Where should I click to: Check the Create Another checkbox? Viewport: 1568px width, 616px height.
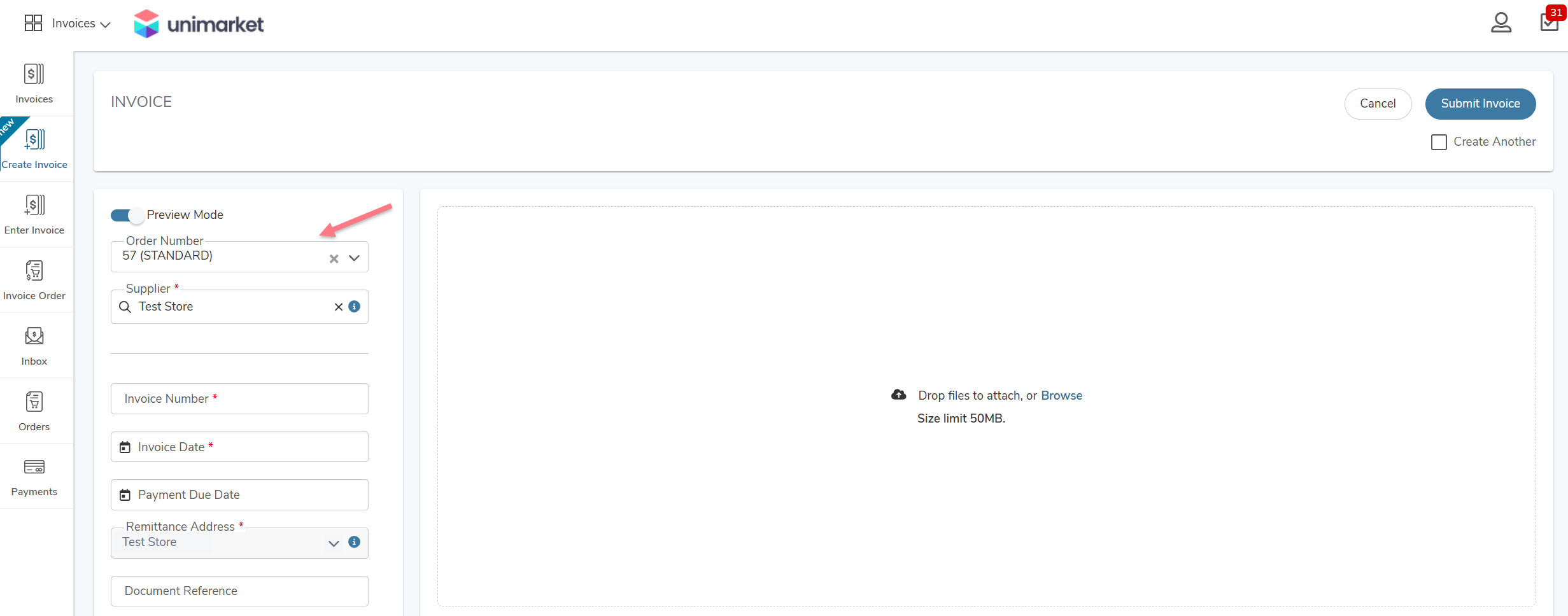click(1439, 142)
